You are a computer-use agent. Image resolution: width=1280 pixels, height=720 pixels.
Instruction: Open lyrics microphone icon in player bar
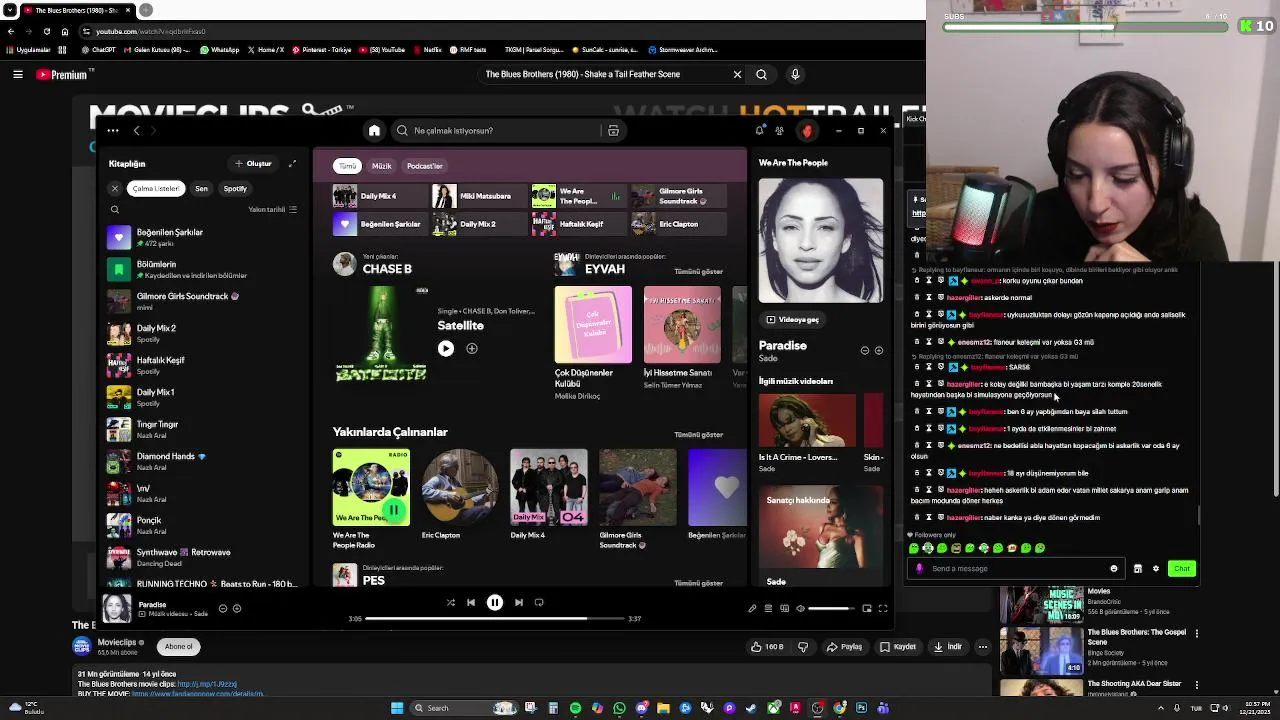point(752,608)
